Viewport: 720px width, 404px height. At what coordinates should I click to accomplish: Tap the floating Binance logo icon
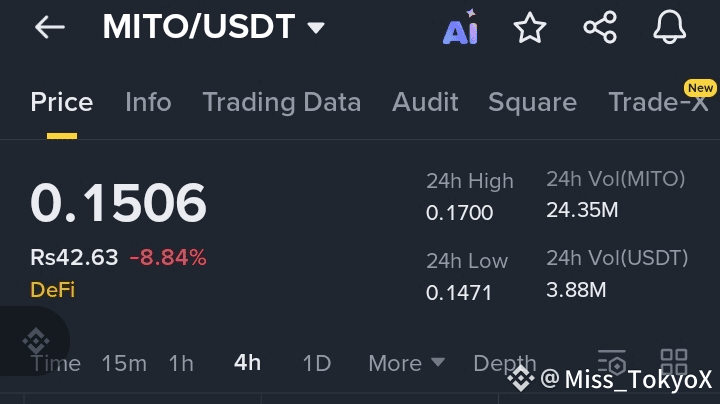point(36,340)
